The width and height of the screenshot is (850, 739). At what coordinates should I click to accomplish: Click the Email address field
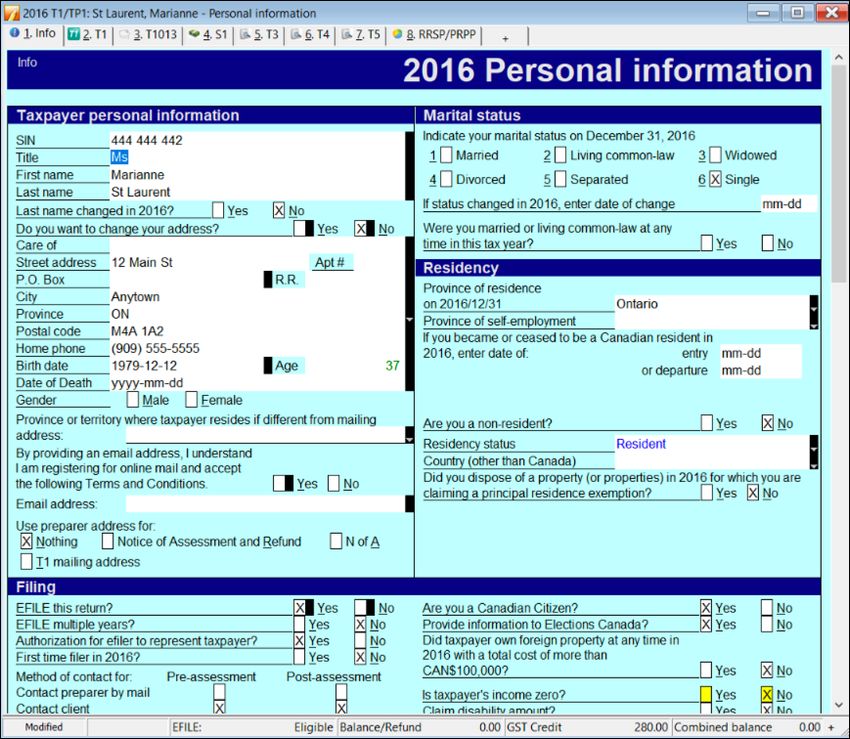(266, 504)
